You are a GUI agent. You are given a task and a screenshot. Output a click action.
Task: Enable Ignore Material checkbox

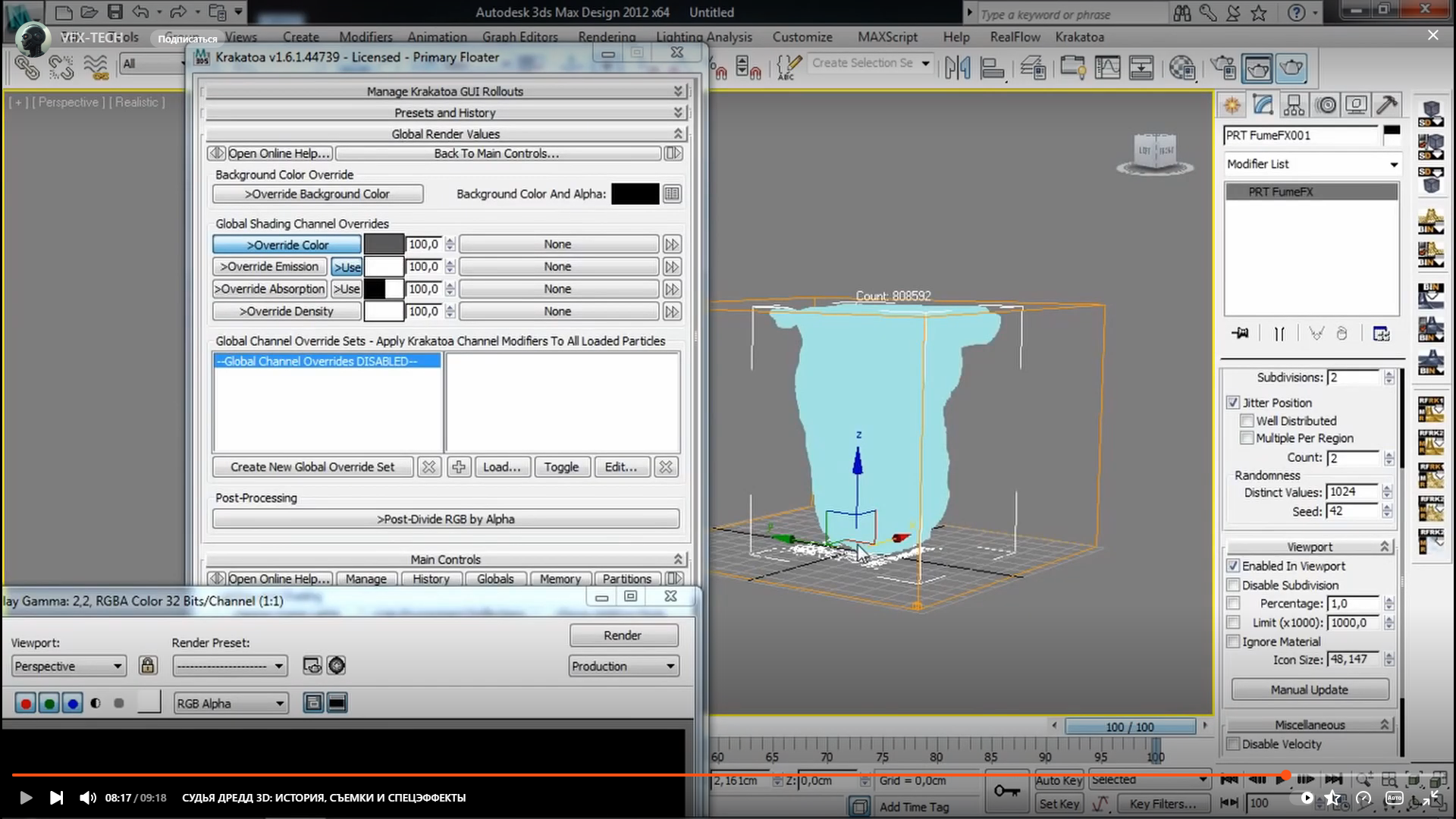point(1233,642)
